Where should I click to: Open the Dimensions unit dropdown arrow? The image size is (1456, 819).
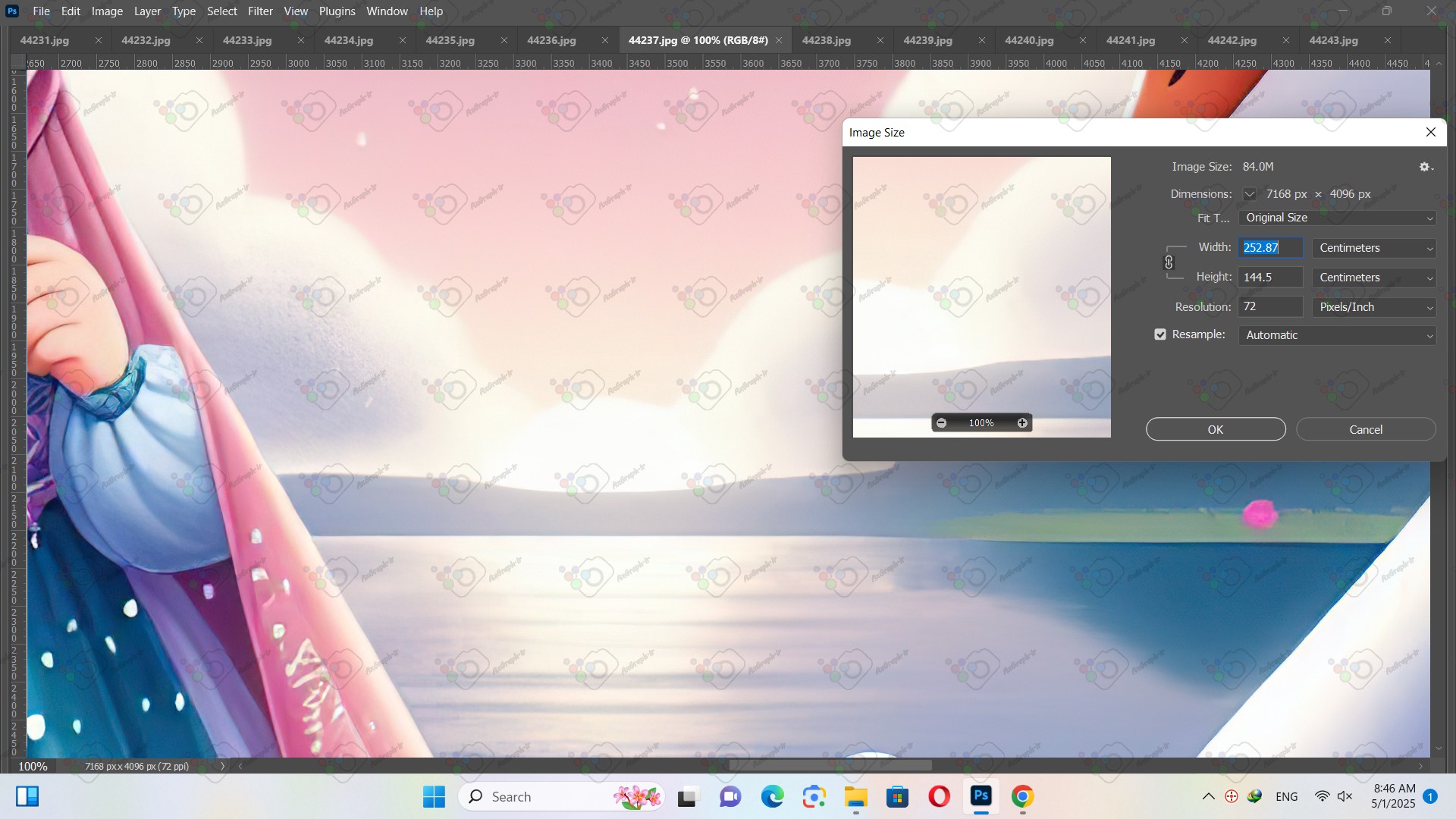(1250, 194)
